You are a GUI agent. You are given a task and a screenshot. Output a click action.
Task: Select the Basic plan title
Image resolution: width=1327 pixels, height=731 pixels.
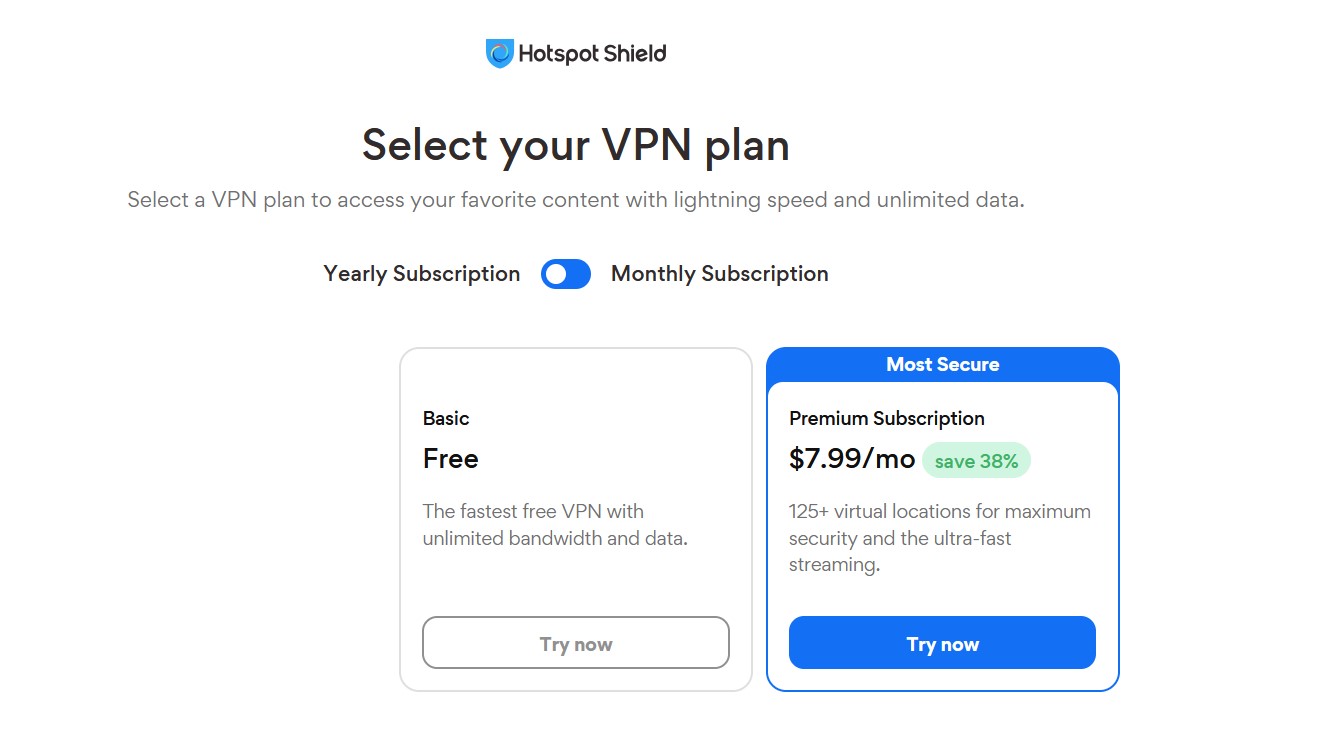(446, 418)
